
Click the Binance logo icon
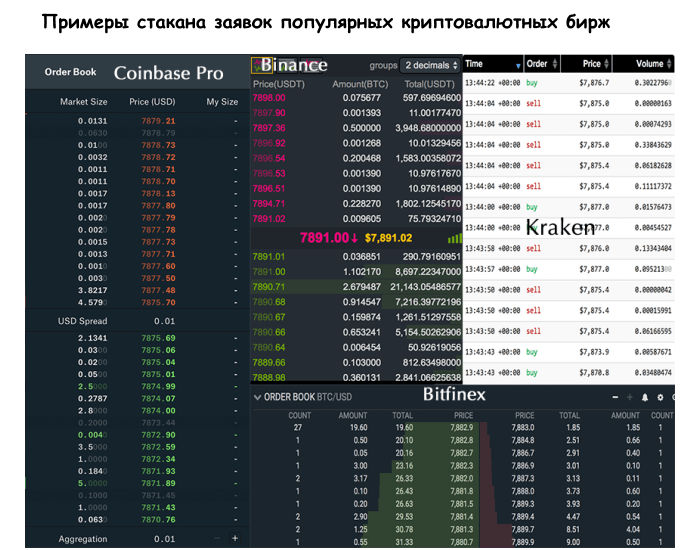[x=256, y=65]
